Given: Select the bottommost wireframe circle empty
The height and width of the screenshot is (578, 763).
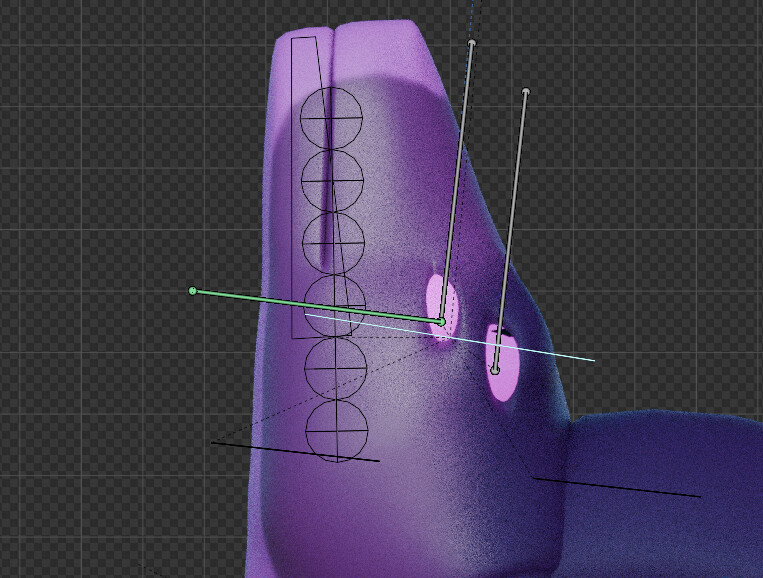Looking at the screenshot, I should 337,431.
